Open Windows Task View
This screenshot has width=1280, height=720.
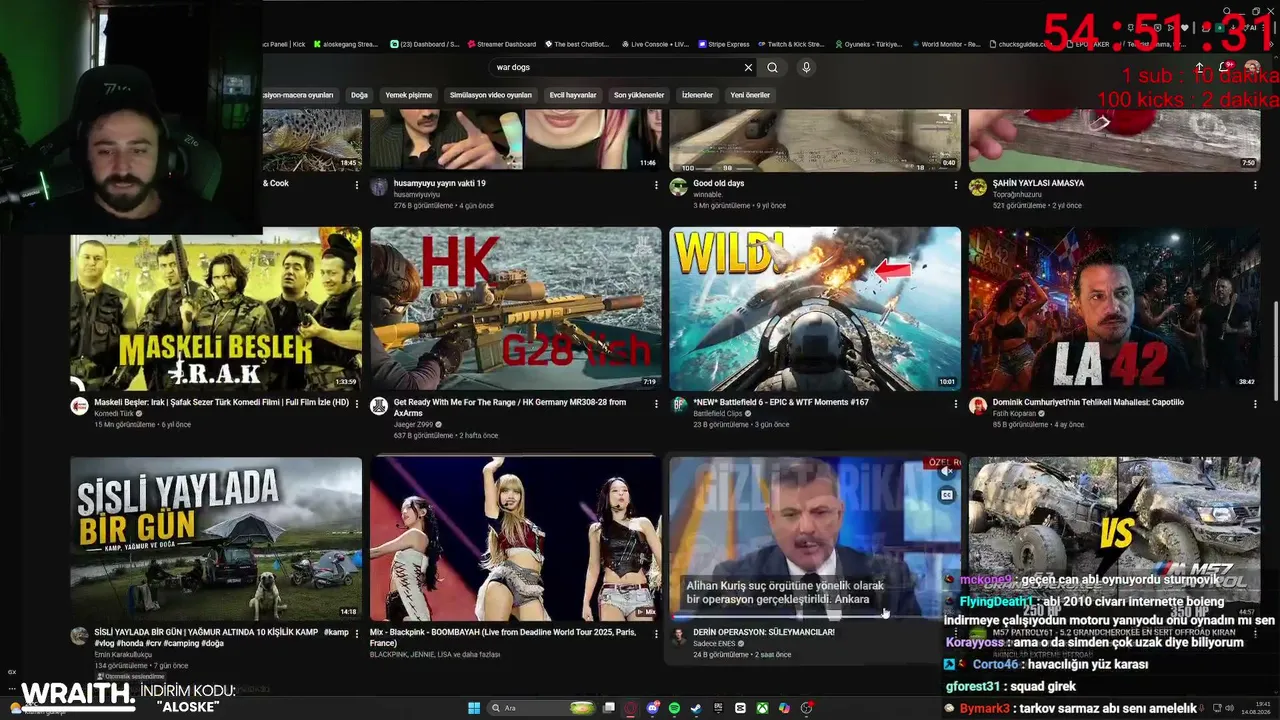click(609, 708)
